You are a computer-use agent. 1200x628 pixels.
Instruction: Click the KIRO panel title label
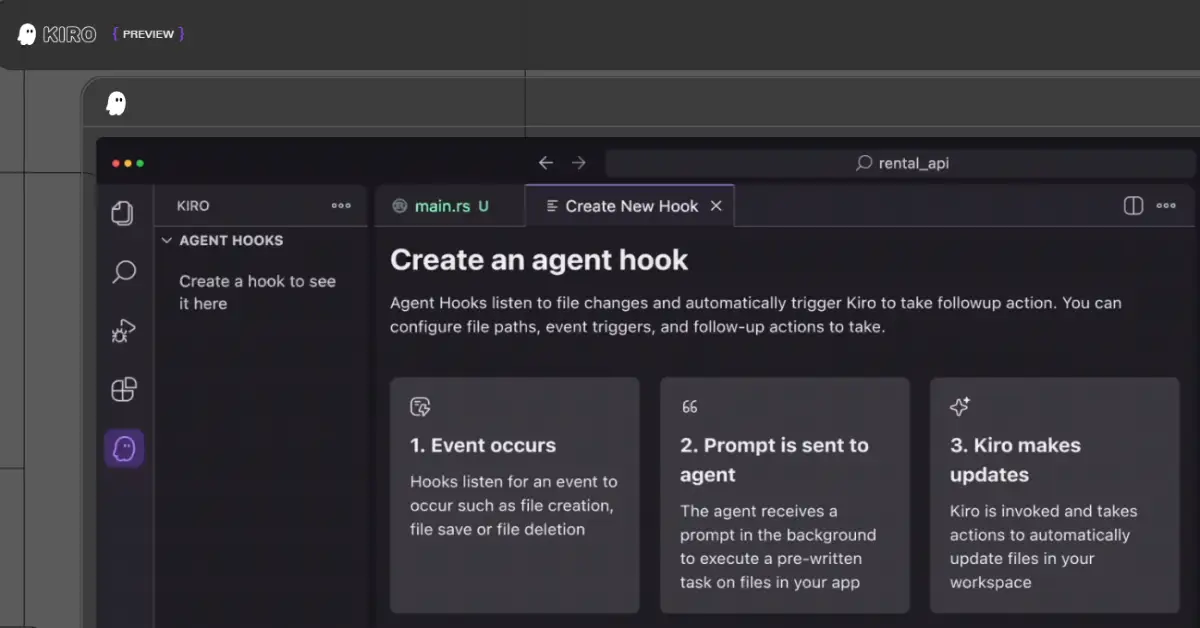(x=193, y=206)
